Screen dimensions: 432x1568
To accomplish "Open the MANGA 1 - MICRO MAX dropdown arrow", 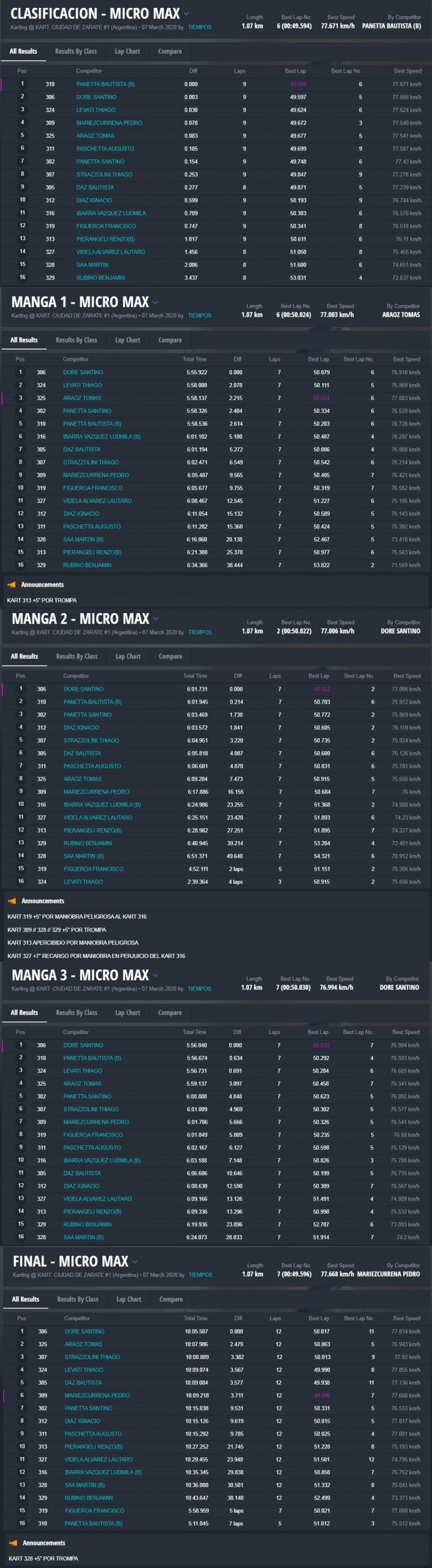I will (155, 302).
